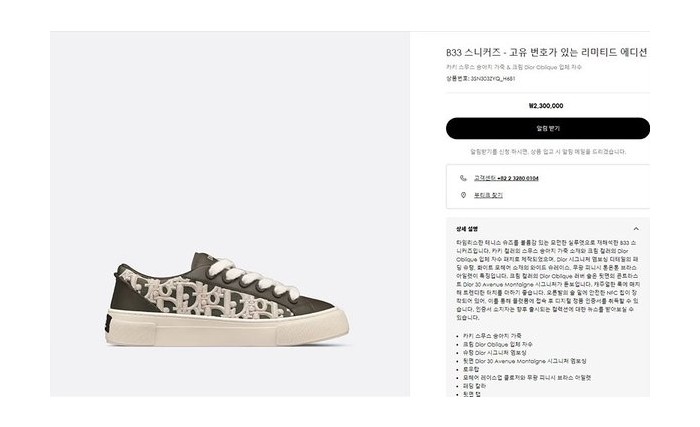Screen dimensions: 700x427
Task: Click the description paragraph about the B33 sneaker
Action: [548, 280]
